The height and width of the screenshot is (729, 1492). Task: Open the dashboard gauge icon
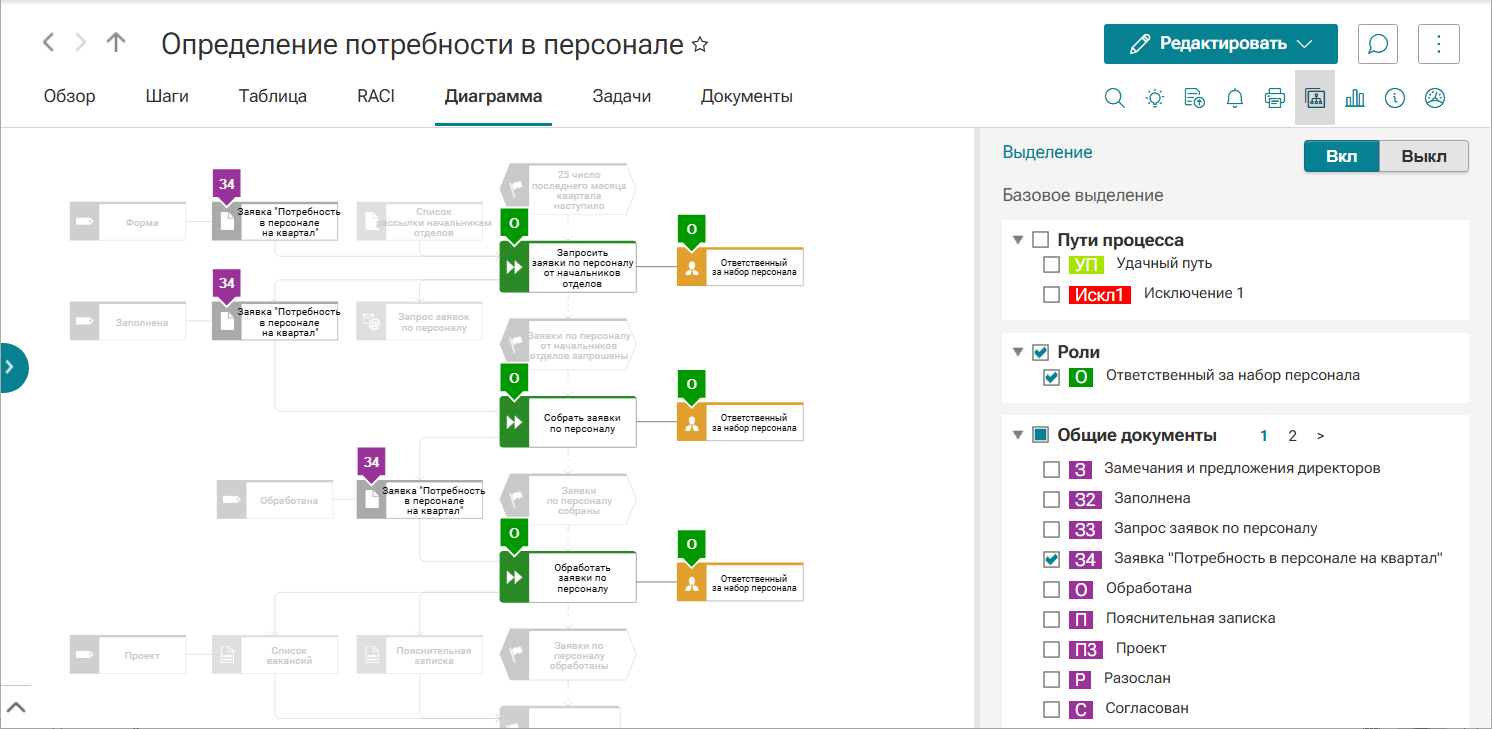point(1435,98)
